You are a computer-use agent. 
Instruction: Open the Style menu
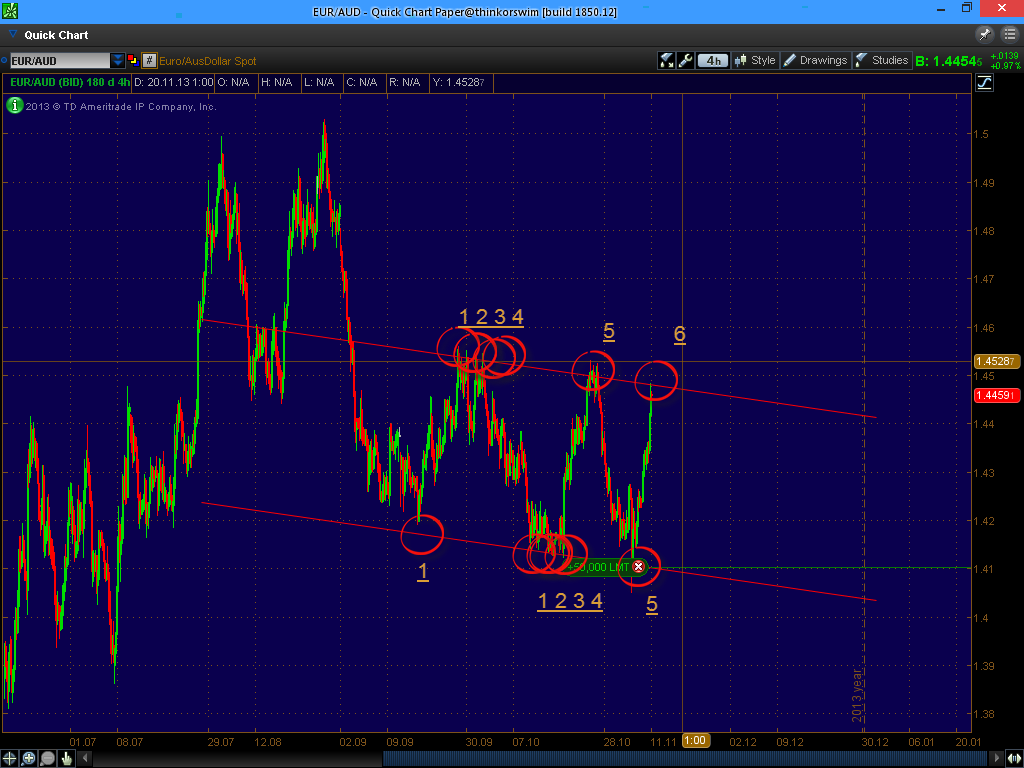click(755, 61)
